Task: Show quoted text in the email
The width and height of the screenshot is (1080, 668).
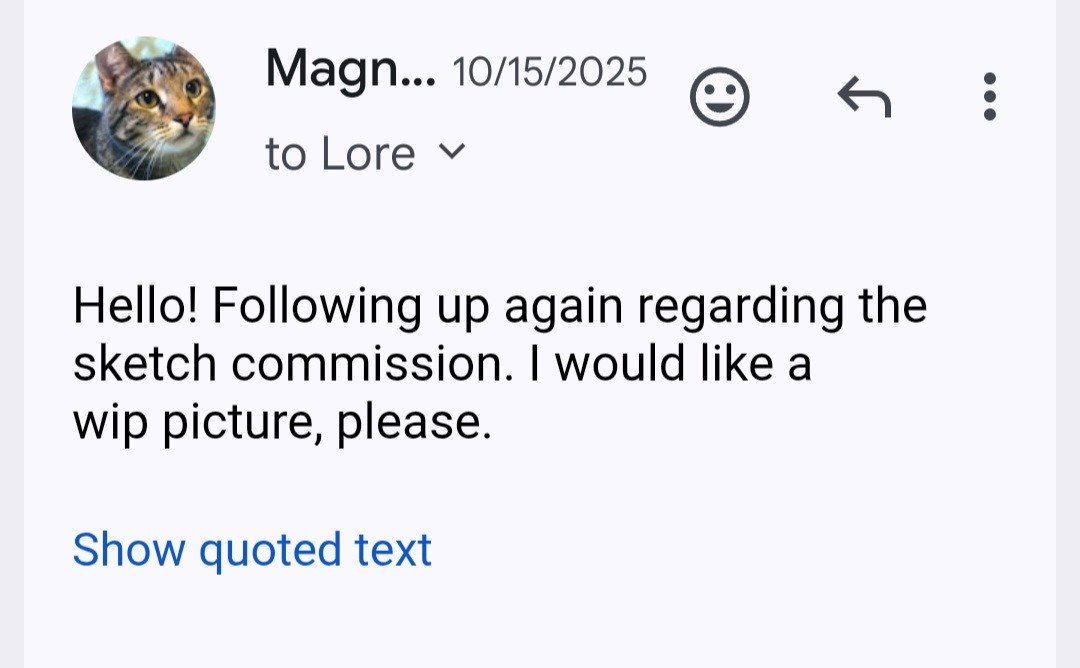Action: pyautogui.click(x=252, y=550)
